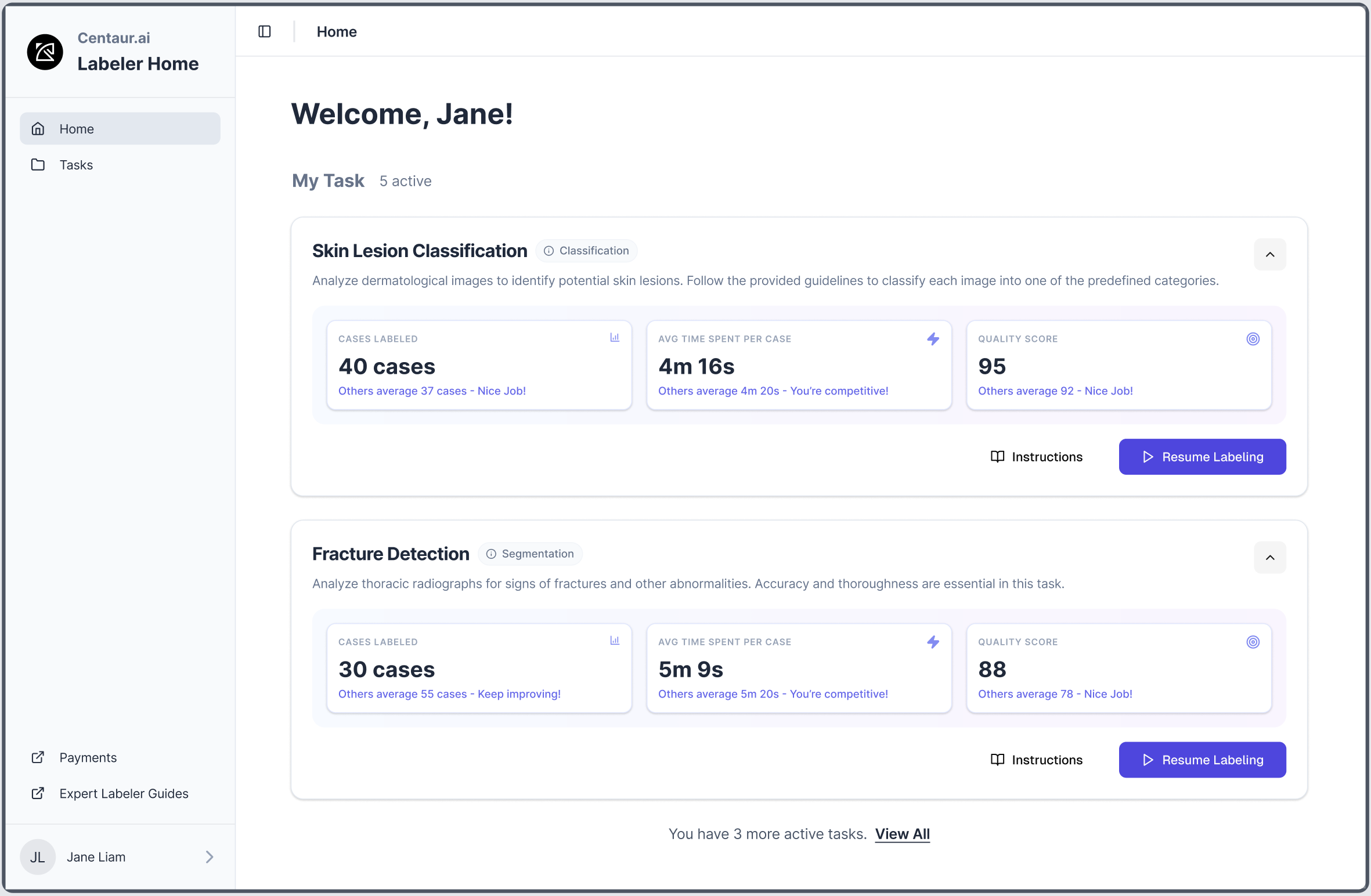Click bar chart icon in Skin Lesion cases card
This screenshot has height=896, width=1371.
(x=615, y=338)
